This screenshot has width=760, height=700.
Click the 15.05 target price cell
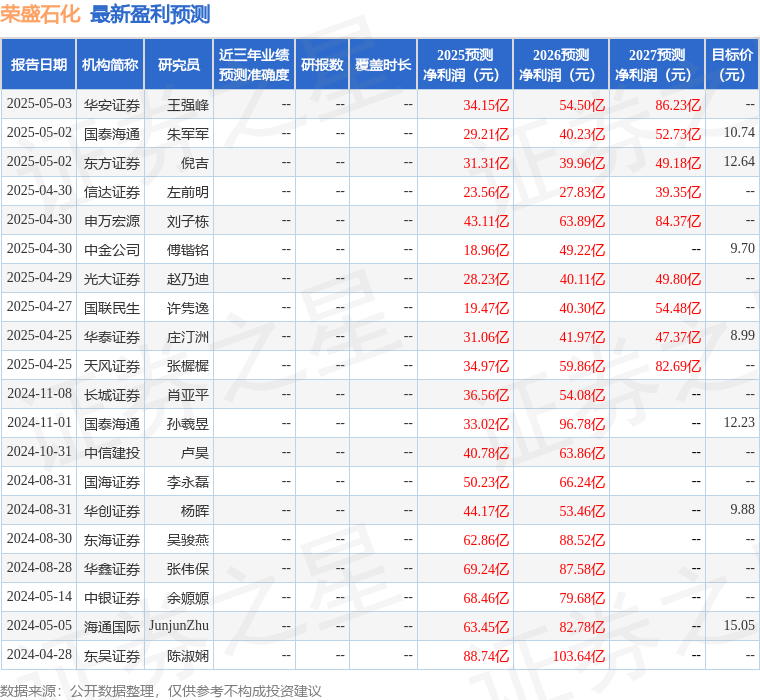[739, 626]
